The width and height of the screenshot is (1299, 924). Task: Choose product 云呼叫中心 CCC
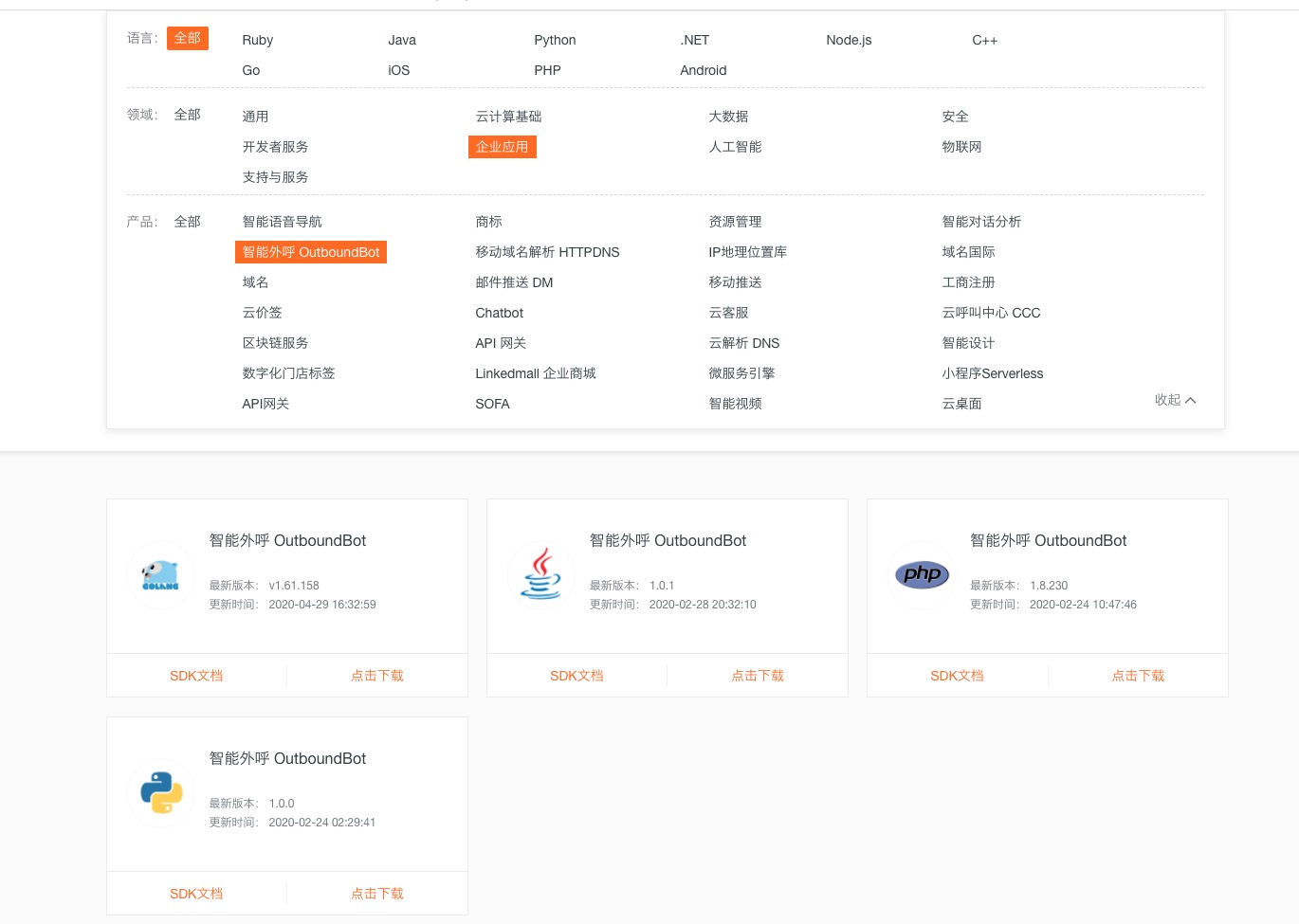(991, 313)
